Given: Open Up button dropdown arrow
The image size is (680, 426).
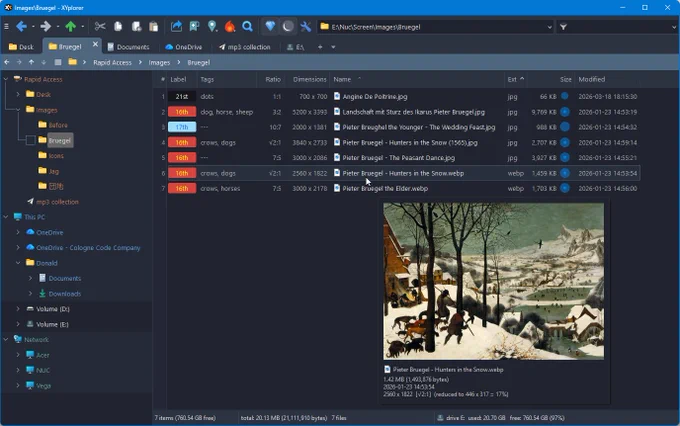Looking at the screenshot, I should tap(82, 27).
